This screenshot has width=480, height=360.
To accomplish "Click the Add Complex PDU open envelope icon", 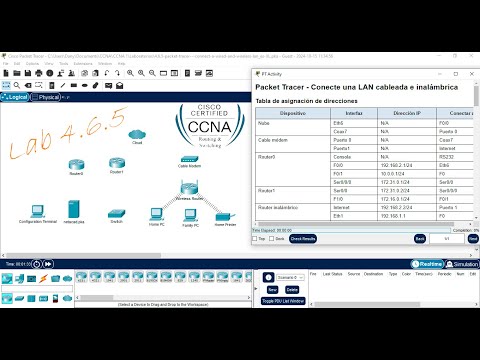I will tap(119, 86).
